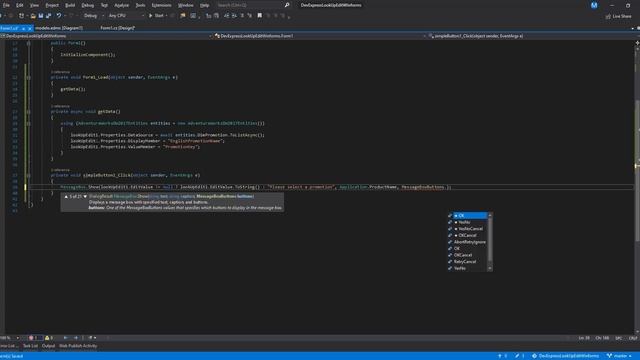Click the Undo icon
Viewport: 640px width, 360px height.
click(x=59, y=16)
